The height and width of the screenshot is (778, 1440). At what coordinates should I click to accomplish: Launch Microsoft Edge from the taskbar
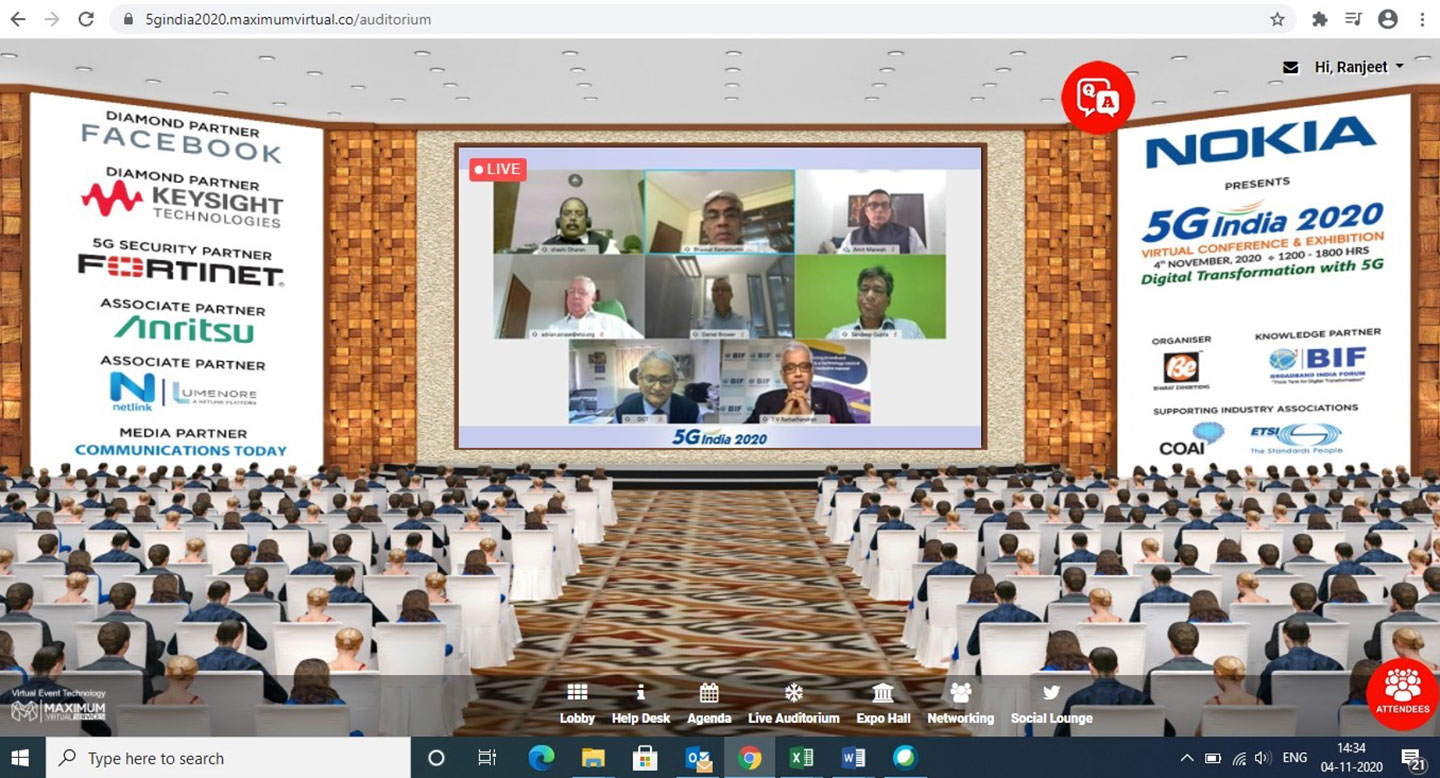tap(541, 758)
